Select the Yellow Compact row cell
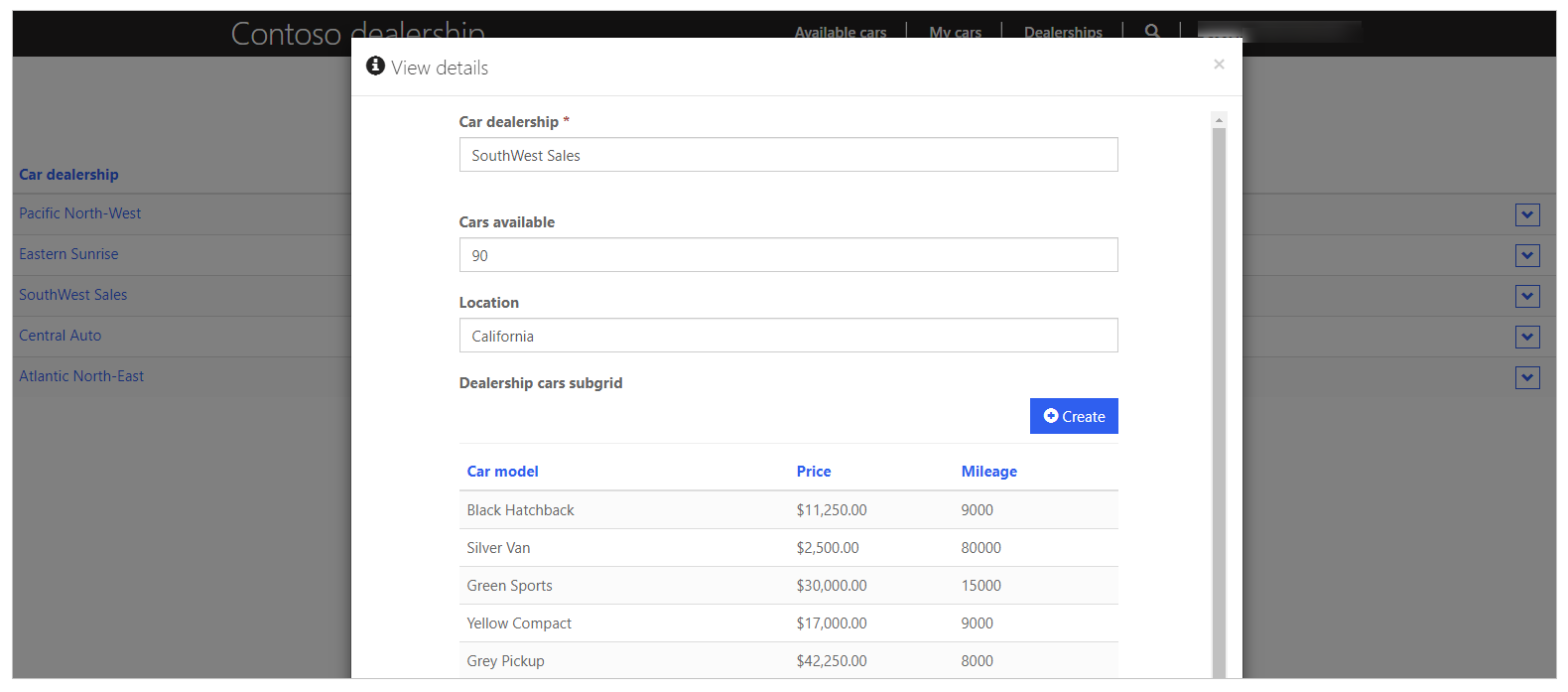This screenshot has height=692, width=1568. (519, 623)
